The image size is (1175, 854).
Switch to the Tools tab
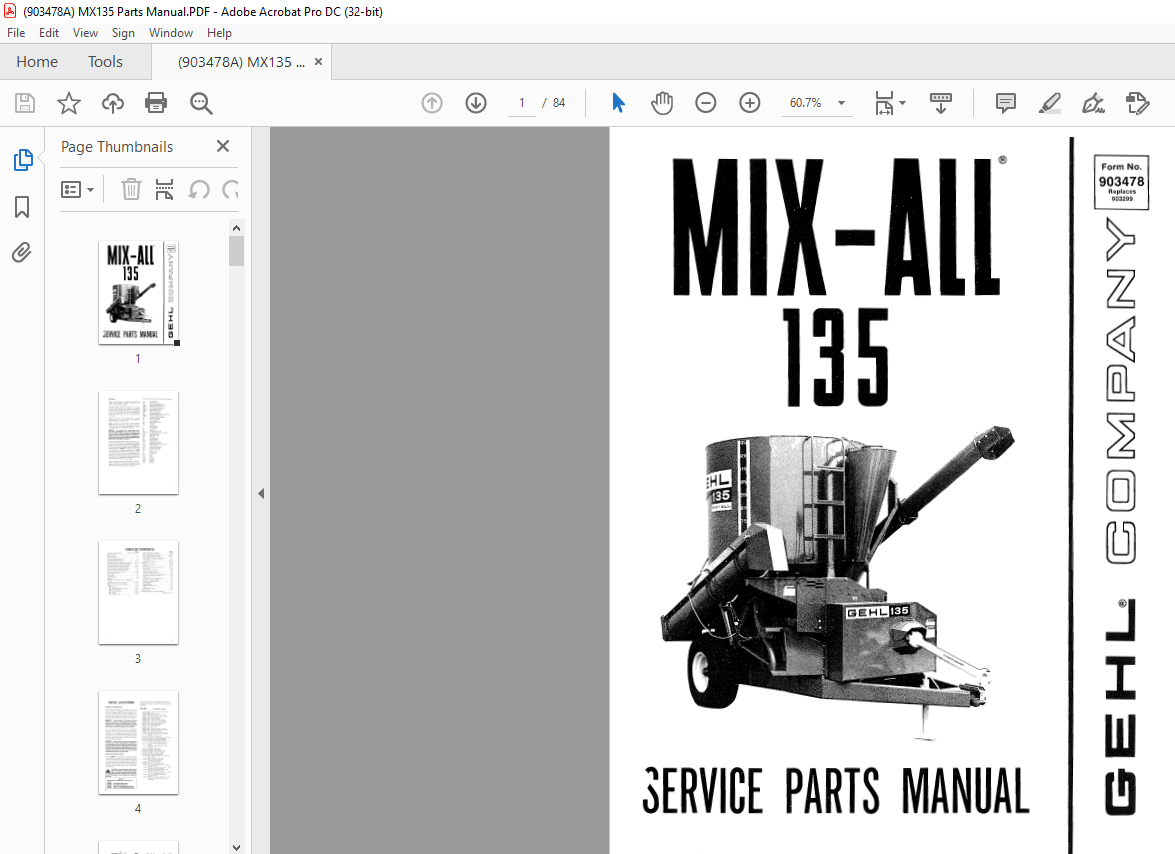pyautogui.click(x=105, y=61)
